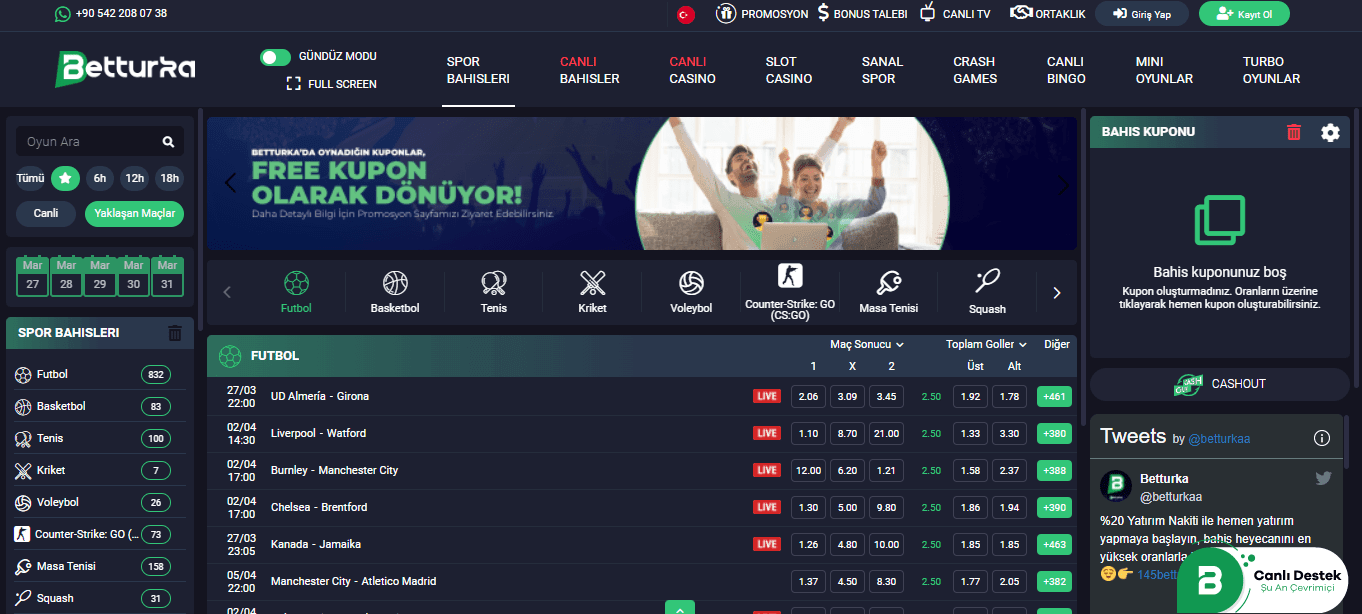Expand +461 markets for Almeria - Girona
1362x614 pixels.
(1054, 397)
